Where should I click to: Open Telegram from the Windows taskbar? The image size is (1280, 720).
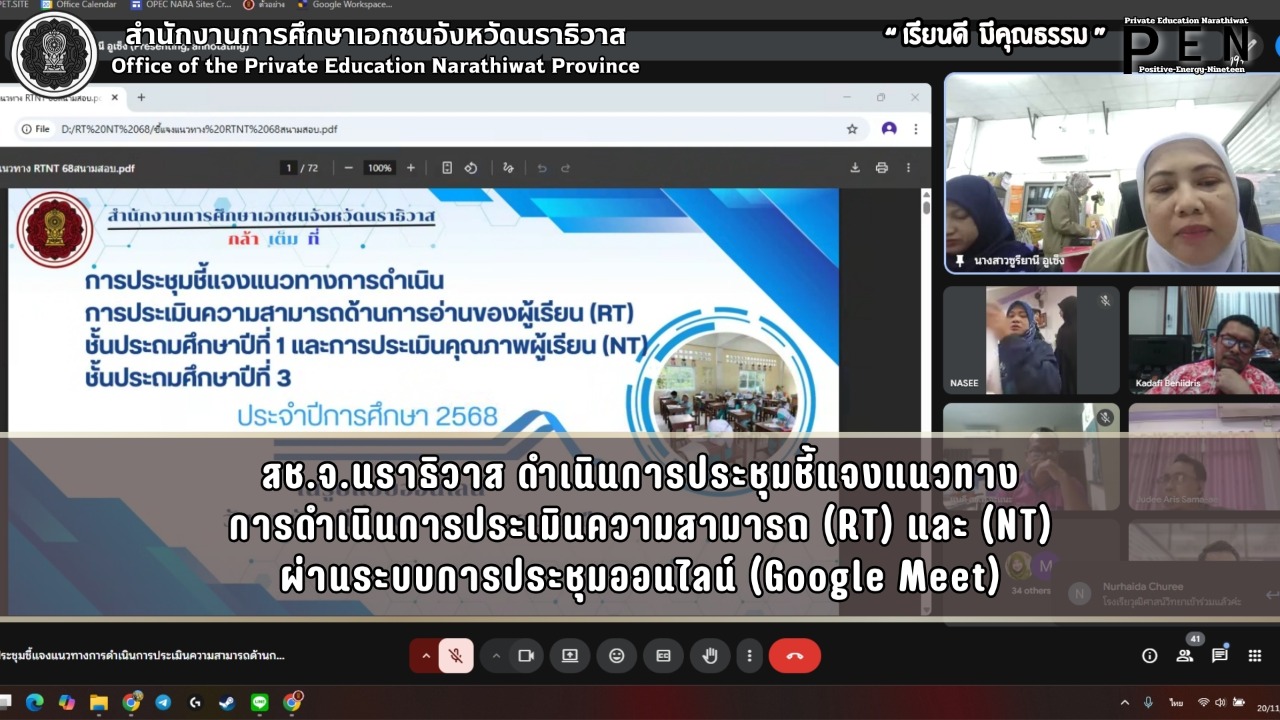(163, 703)
